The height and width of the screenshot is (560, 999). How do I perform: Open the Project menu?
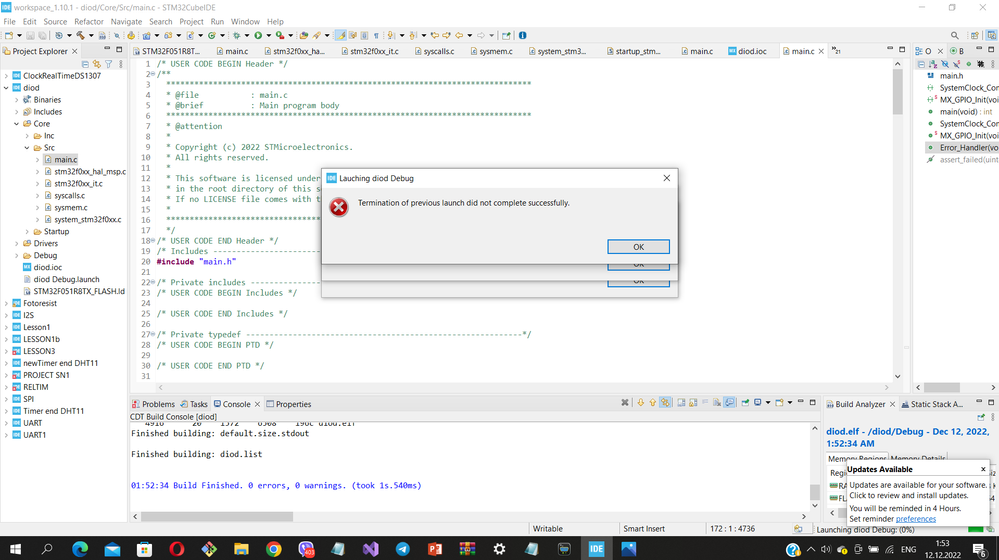click(191, 22)
